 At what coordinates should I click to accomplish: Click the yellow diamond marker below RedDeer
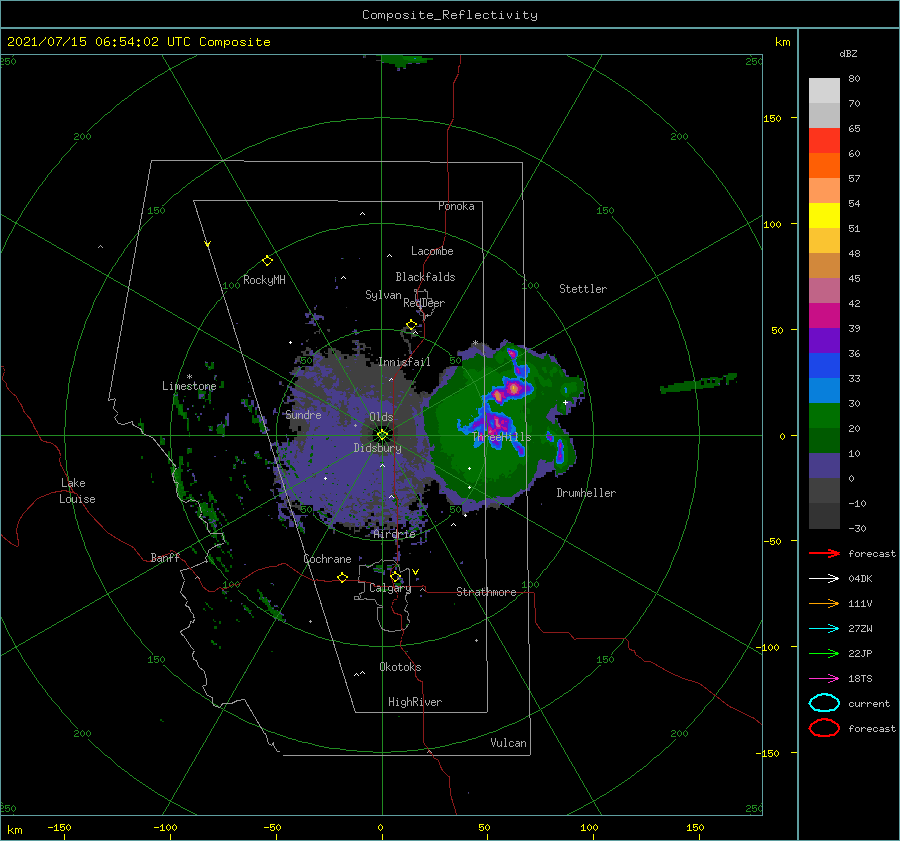(412, 325)
